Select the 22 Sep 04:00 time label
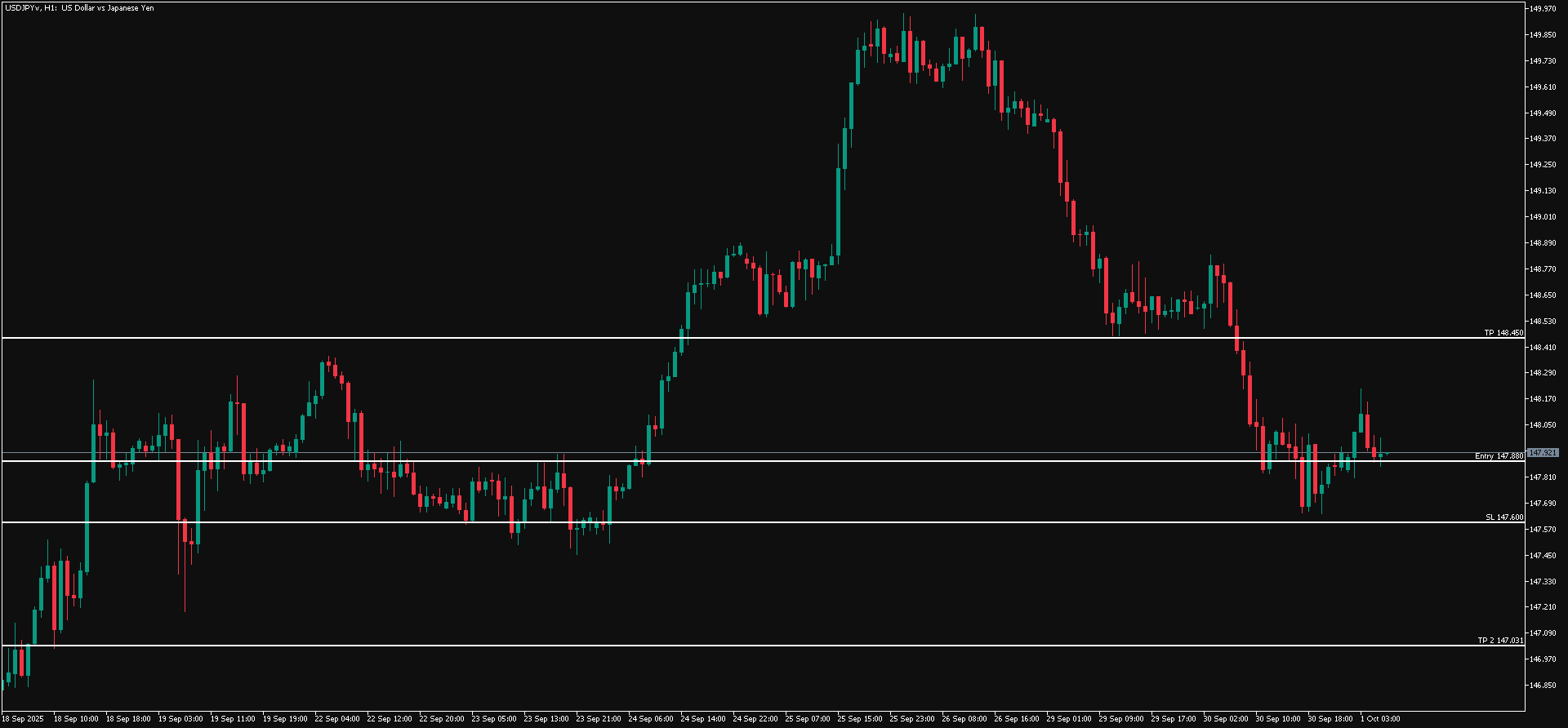The height and width of the screenshot is (728, 1568). [336, 719]
